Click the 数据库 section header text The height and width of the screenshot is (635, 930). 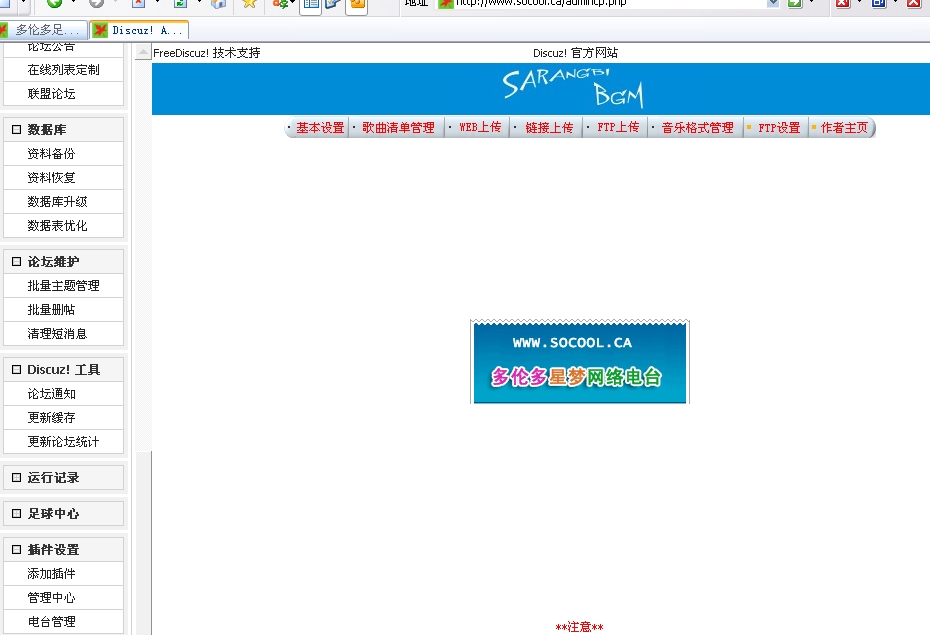tap(47, 129)
